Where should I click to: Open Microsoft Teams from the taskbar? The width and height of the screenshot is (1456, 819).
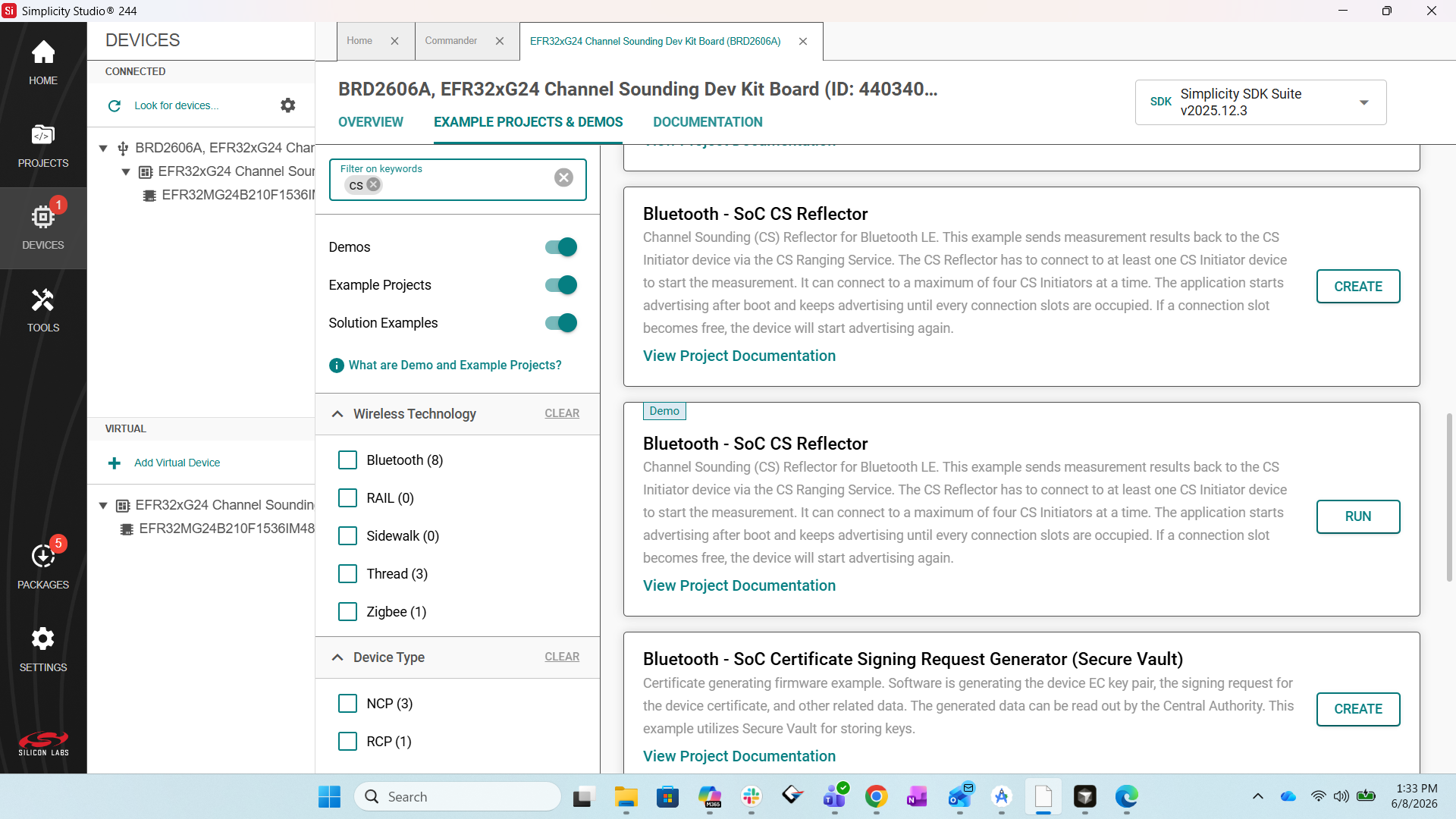tap(834, 796)
